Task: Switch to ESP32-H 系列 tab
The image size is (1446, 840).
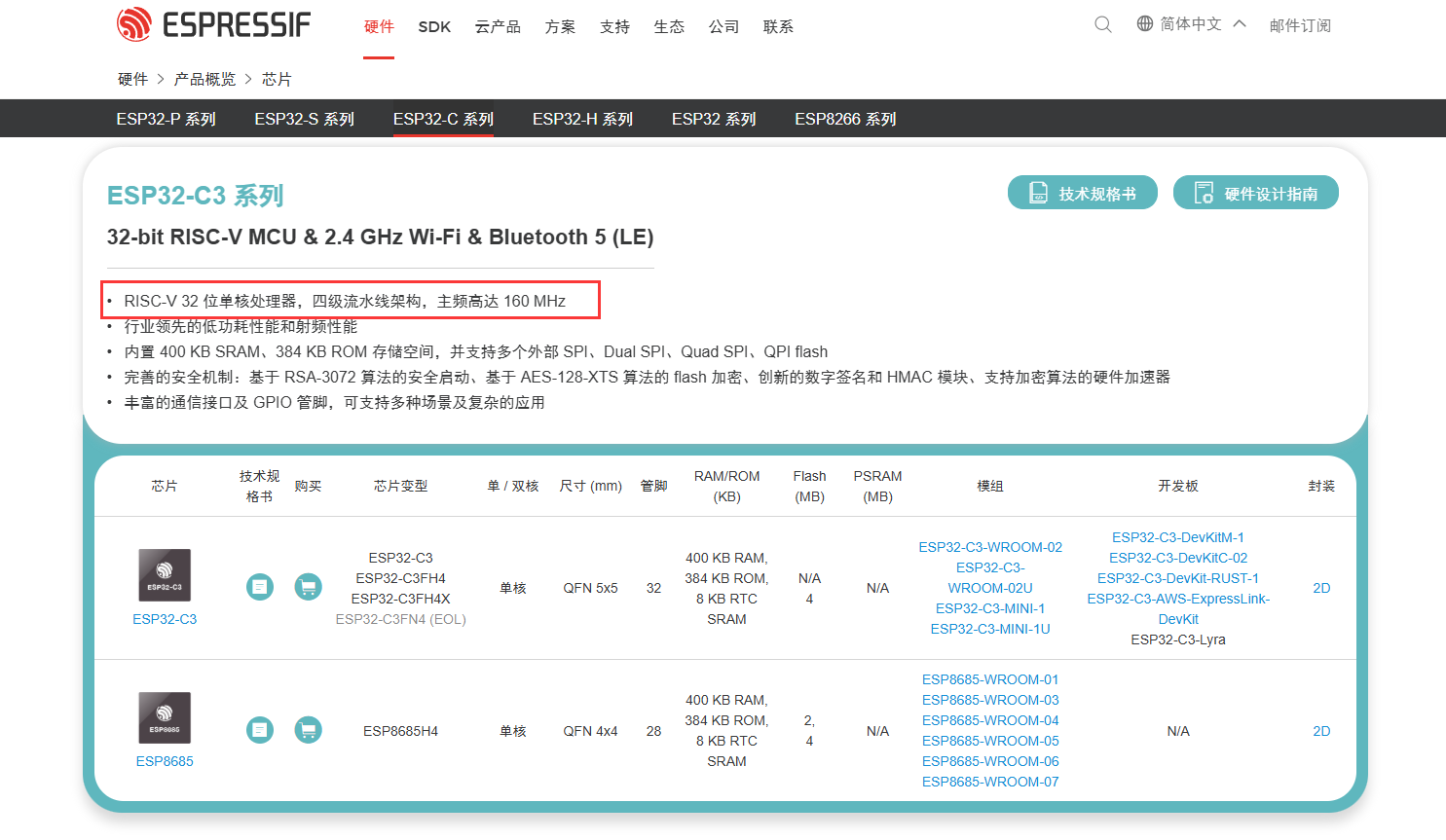Action: 582,119
